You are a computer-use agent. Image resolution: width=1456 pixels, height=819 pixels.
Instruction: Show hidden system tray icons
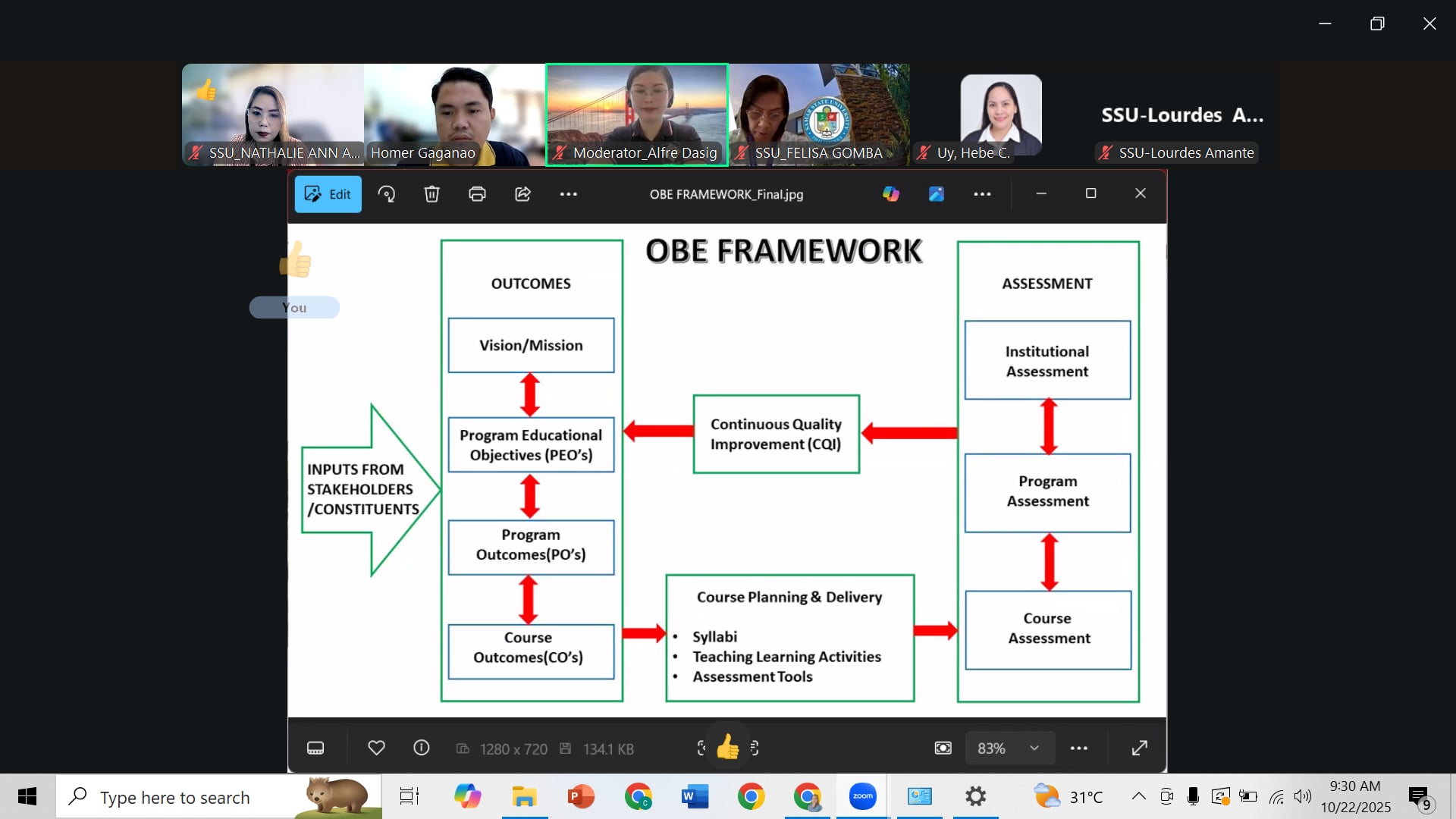[x=1138, y=796]
